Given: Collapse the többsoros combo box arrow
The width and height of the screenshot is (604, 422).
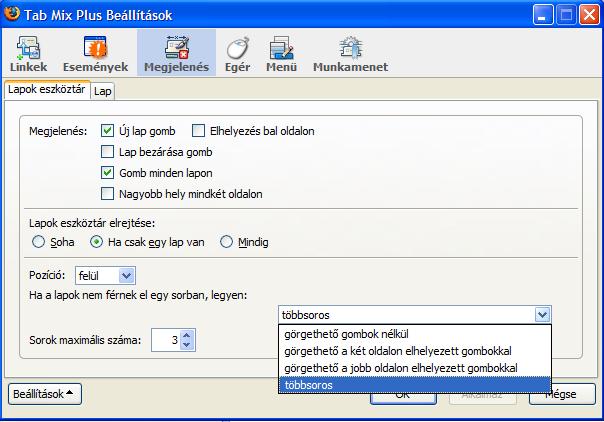Looking at the screenshot, I should (x=542, y=315).
